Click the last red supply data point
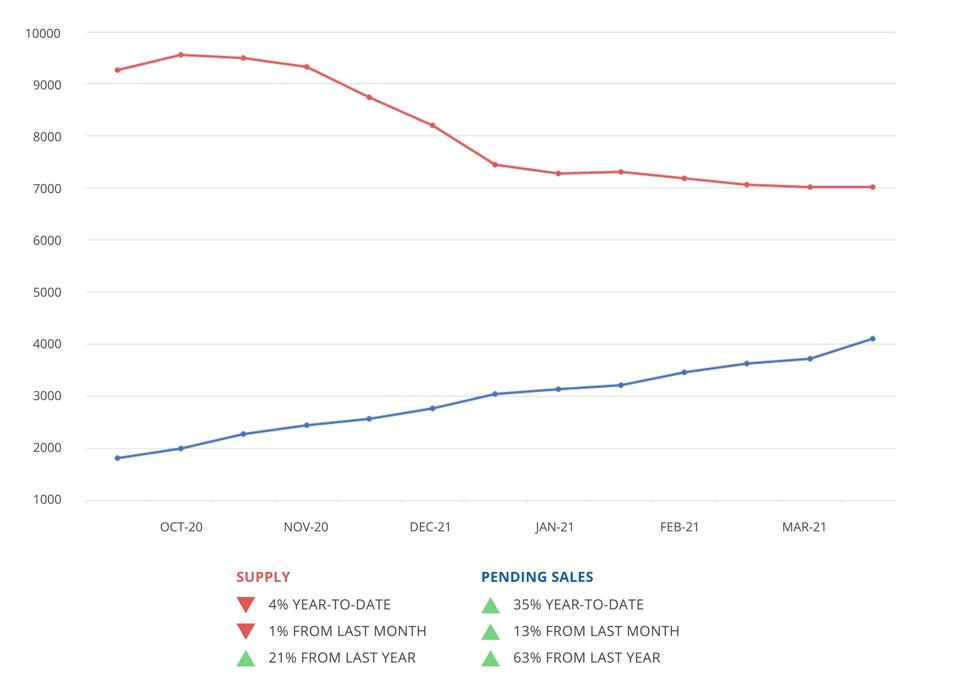The image size is (958, 697). (x=872, y=187)
